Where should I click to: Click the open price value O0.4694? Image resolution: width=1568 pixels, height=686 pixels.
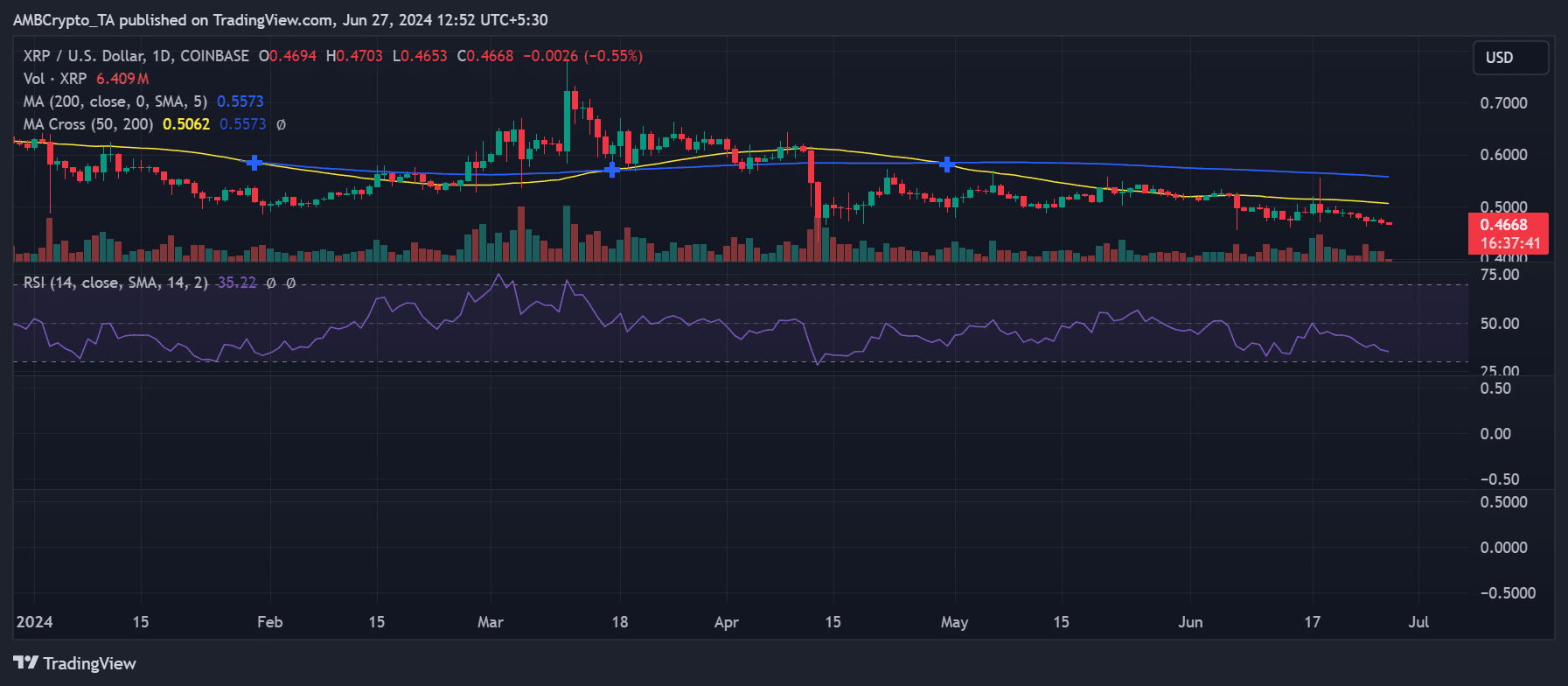coord(288,56)
